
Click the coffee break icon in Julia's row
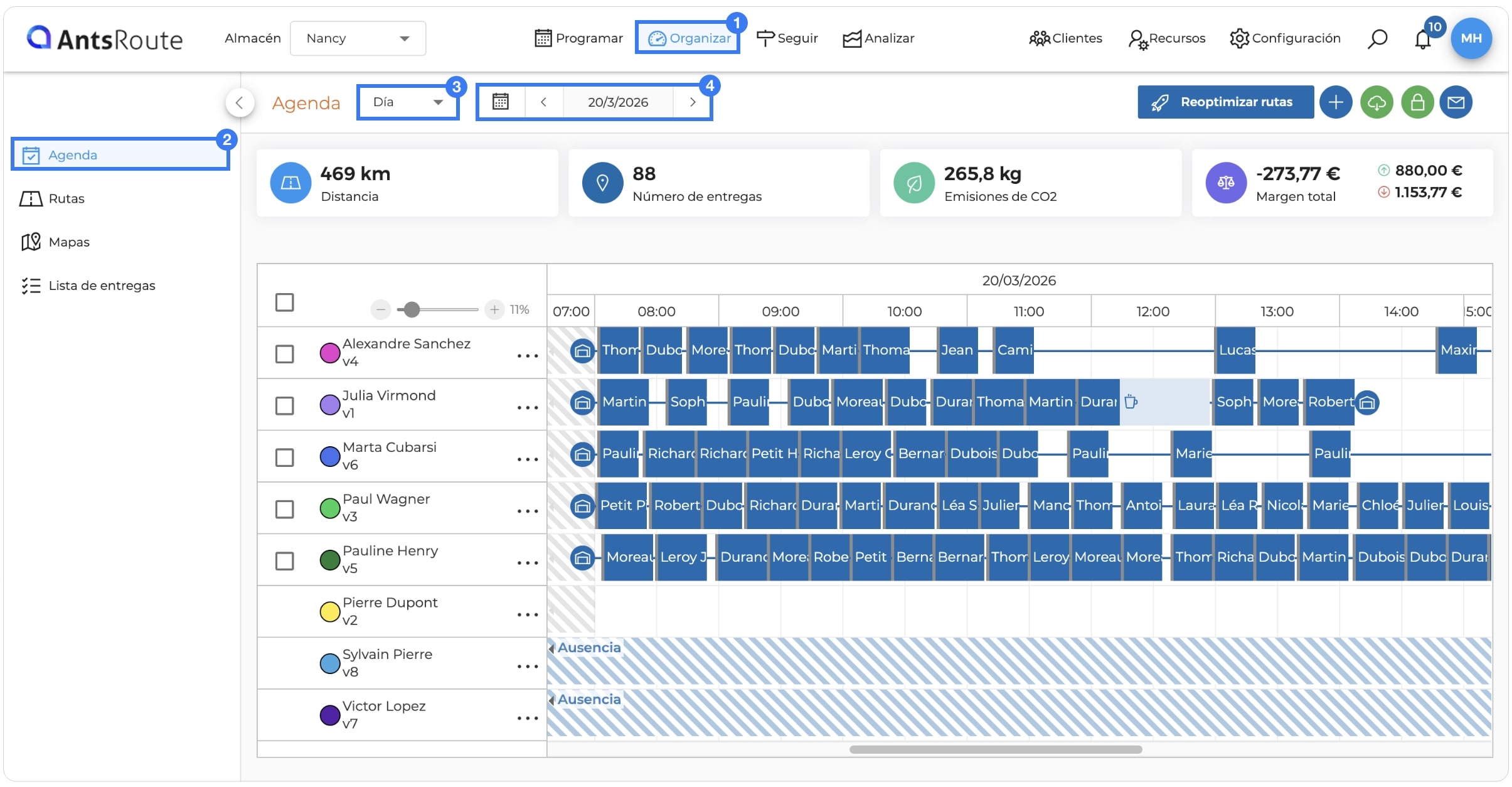pyautogui.click(x=1131, y=402)
